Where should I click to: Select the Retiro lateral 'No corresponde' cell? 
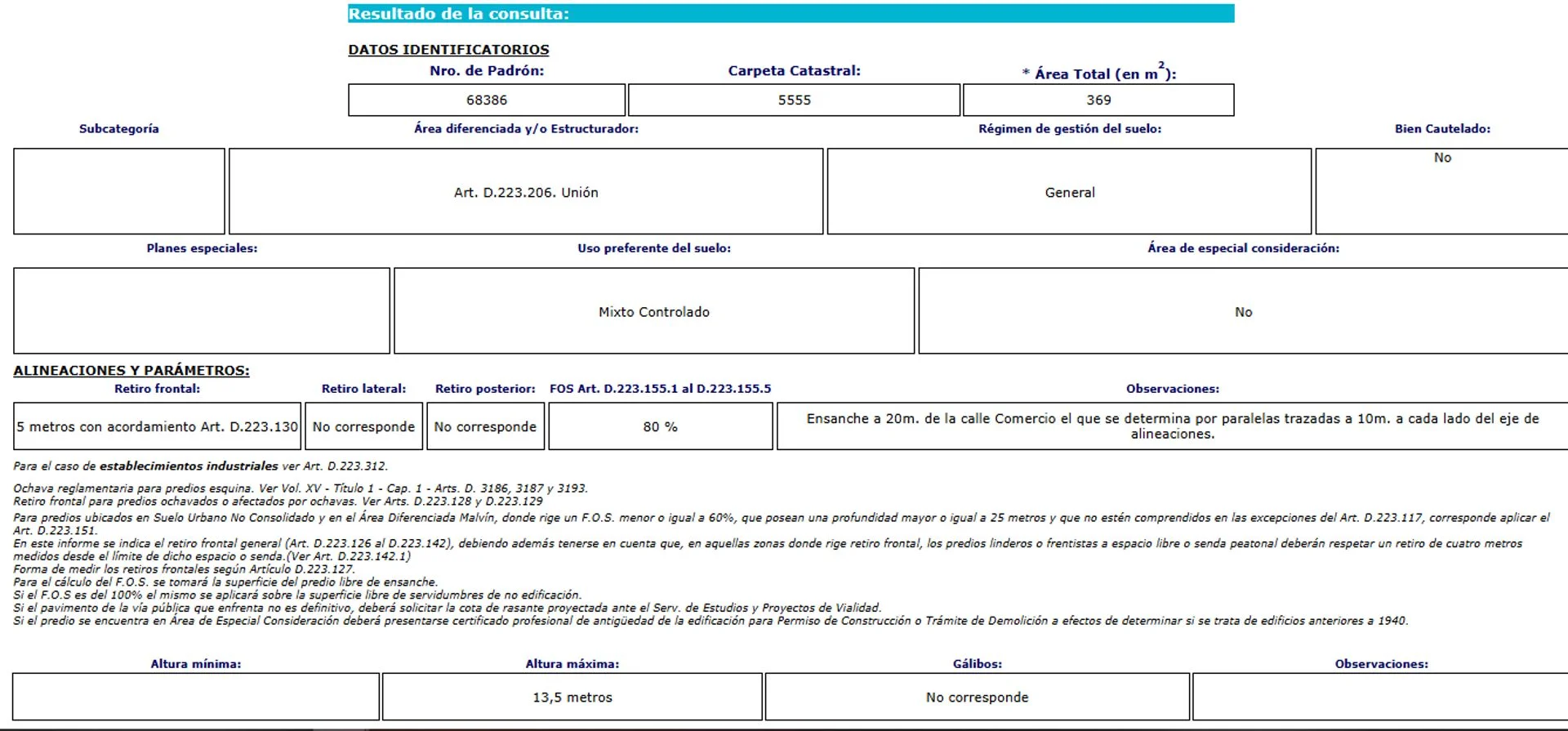pos(364,426)
